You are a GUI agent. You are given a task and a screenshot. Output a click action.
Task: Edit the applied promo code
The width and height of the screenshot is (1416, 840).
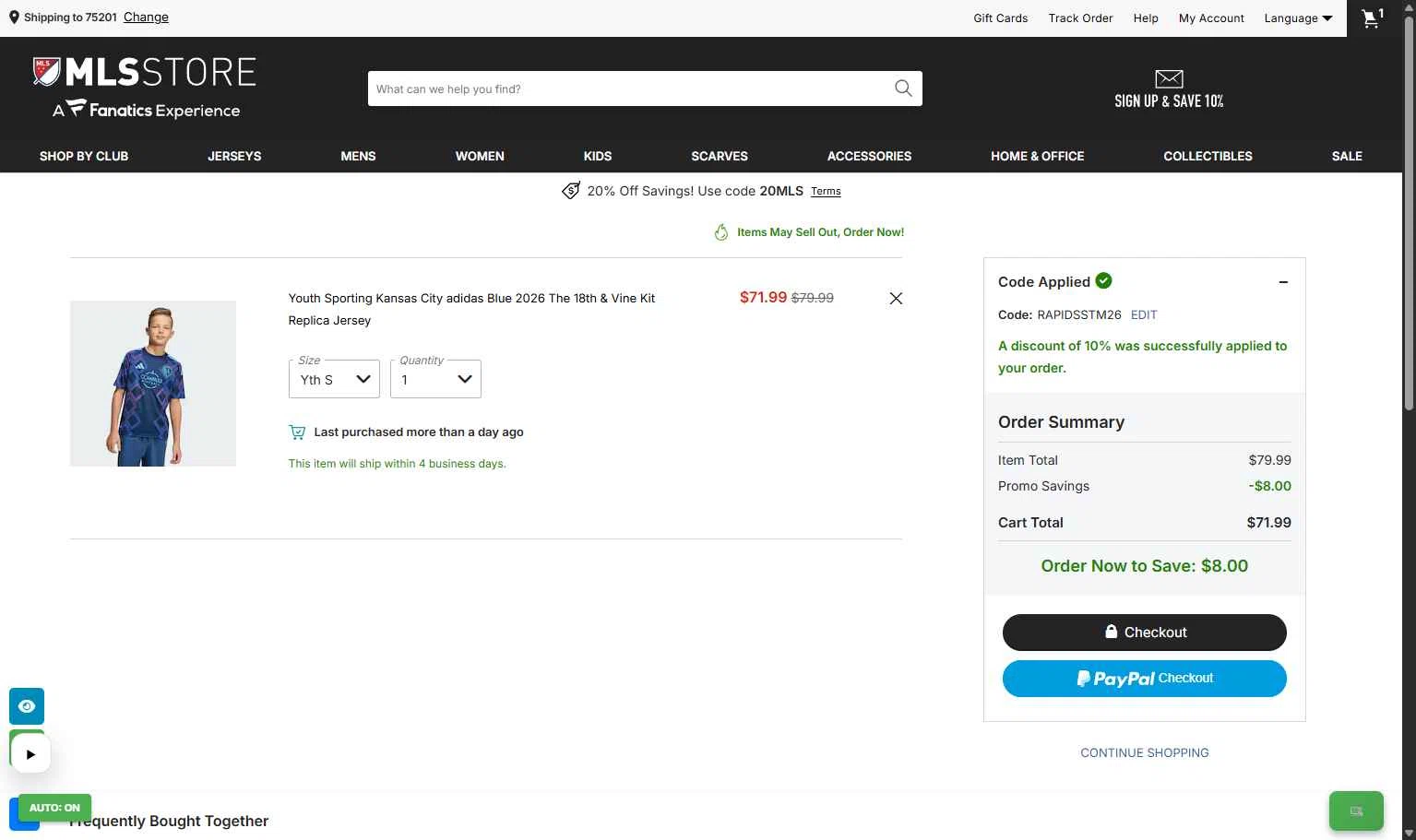[x=1144, y=314]
